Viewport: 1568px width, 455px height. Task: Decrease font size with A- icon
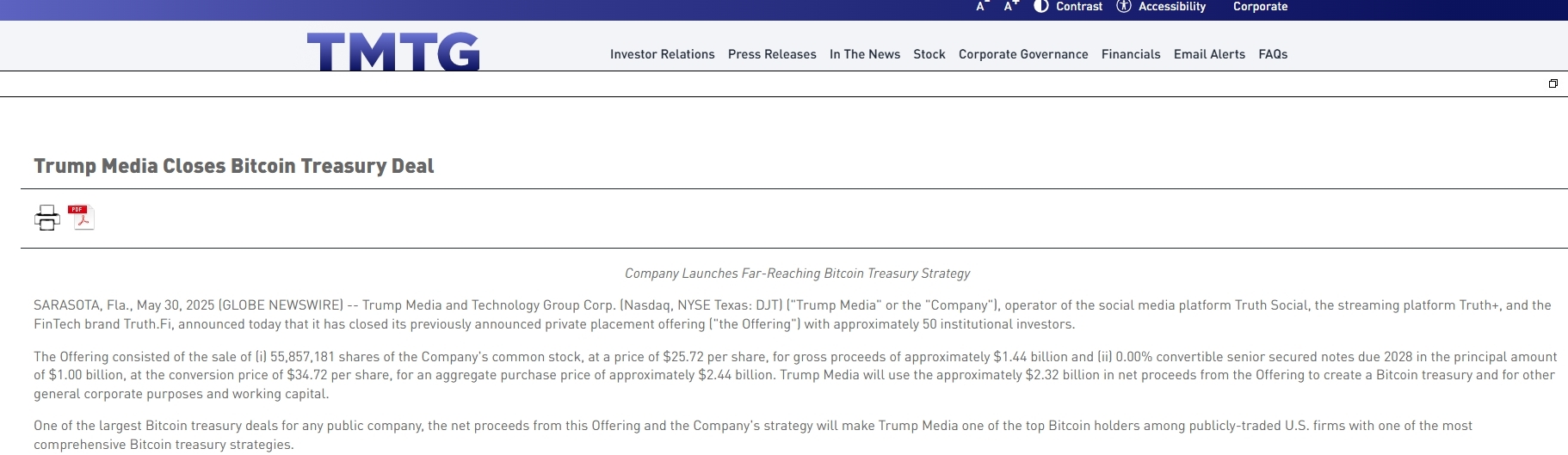[982, 6]
